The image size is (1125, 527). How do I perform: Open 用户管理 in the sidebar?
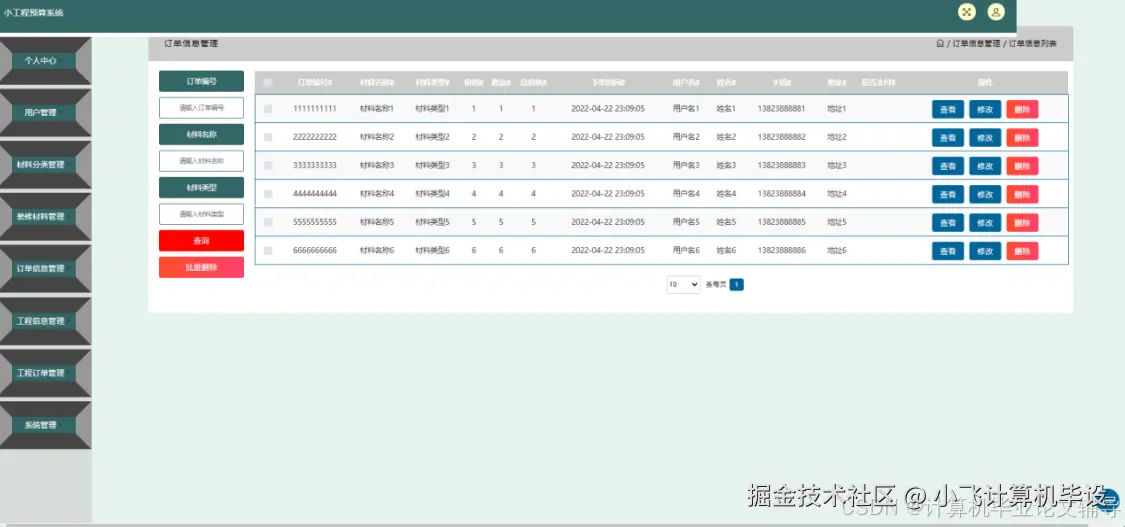coord(44,113)
